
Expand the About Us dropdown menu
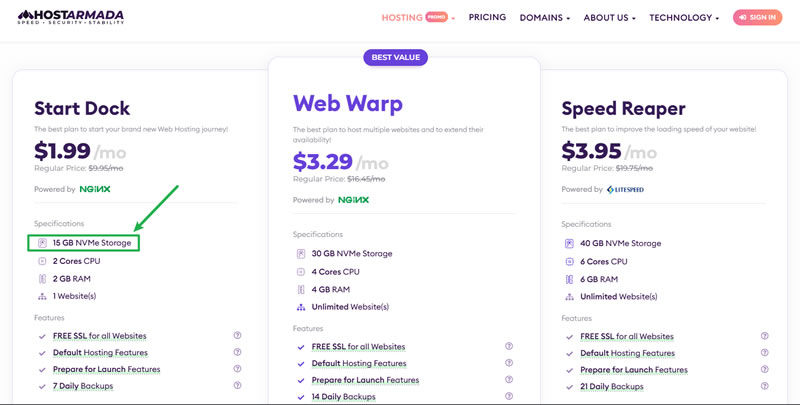pyautogui.click(x=609, y=17)
